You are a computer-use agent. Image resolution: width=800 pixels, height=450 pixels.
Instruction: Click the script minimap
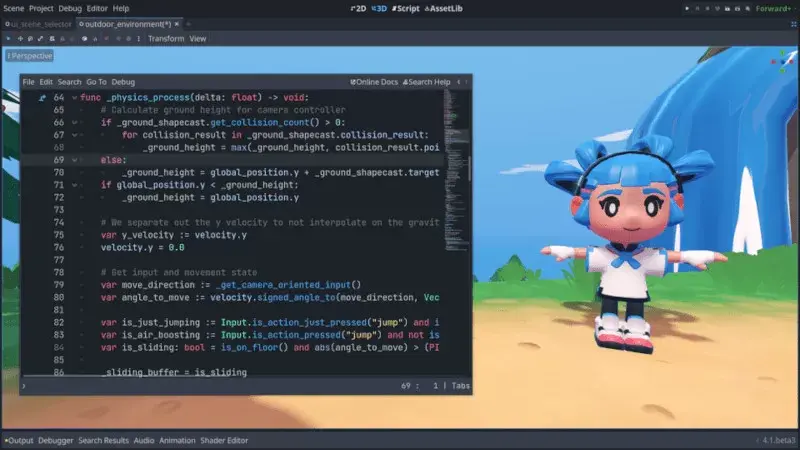point(455,171)
